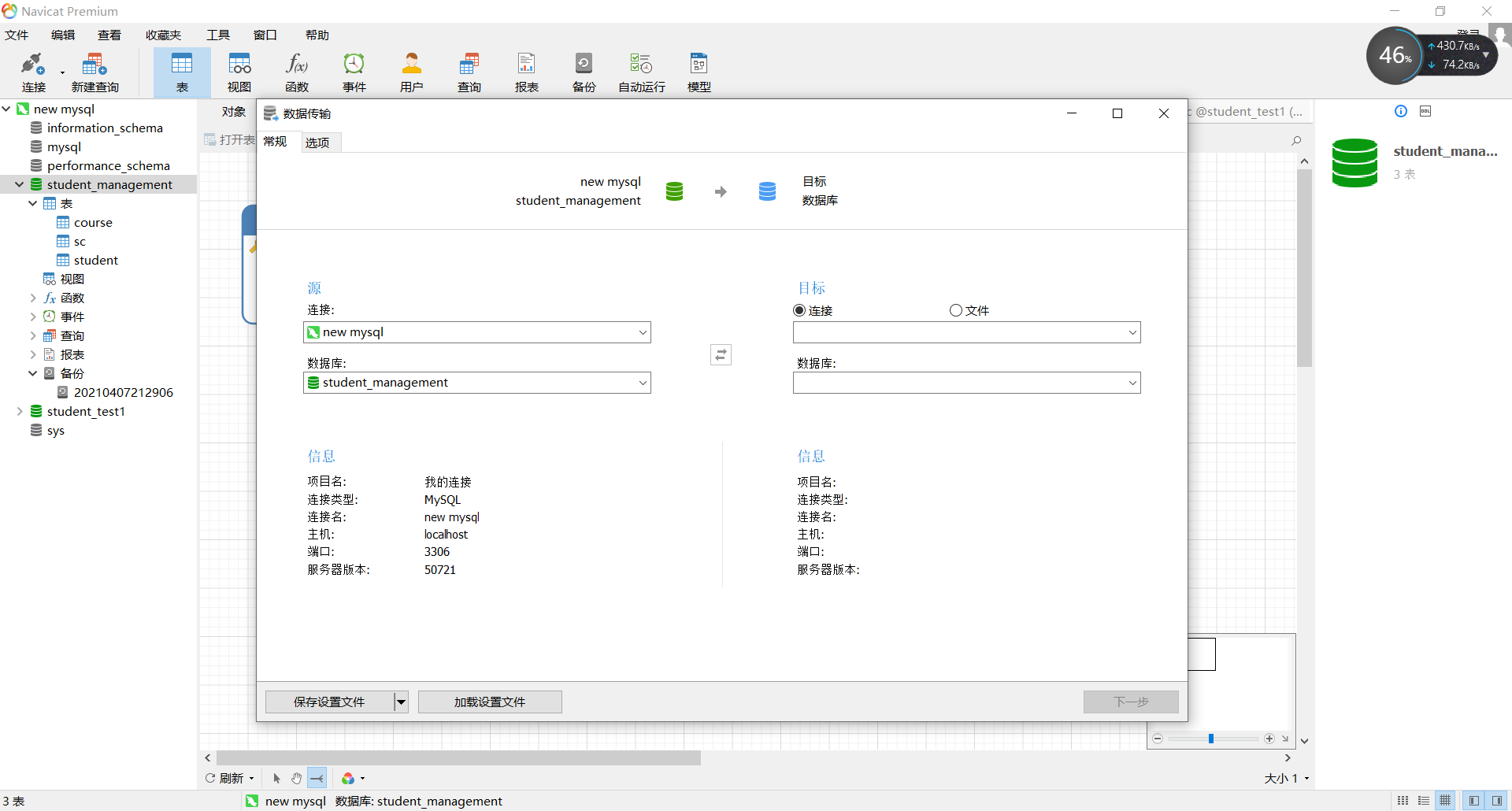Toggle the left pane visibility button

tap(1473, 801)
